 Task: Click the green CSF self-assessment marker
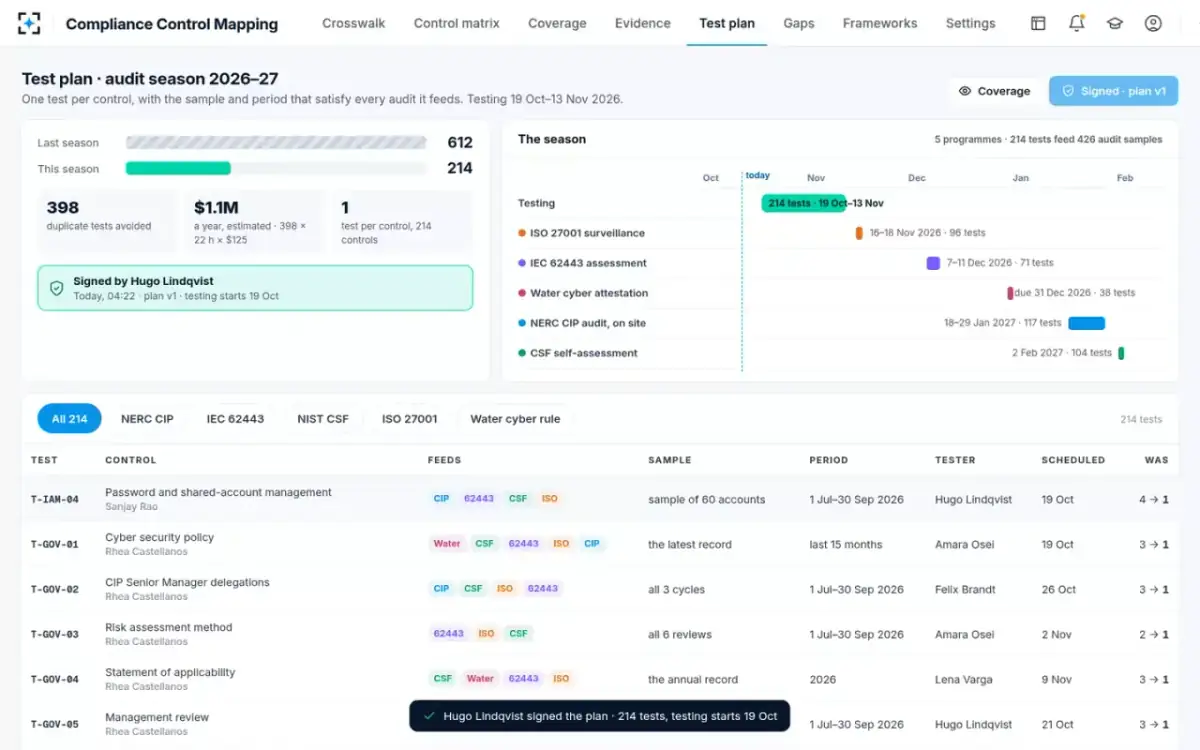[x=1121, y=353]
